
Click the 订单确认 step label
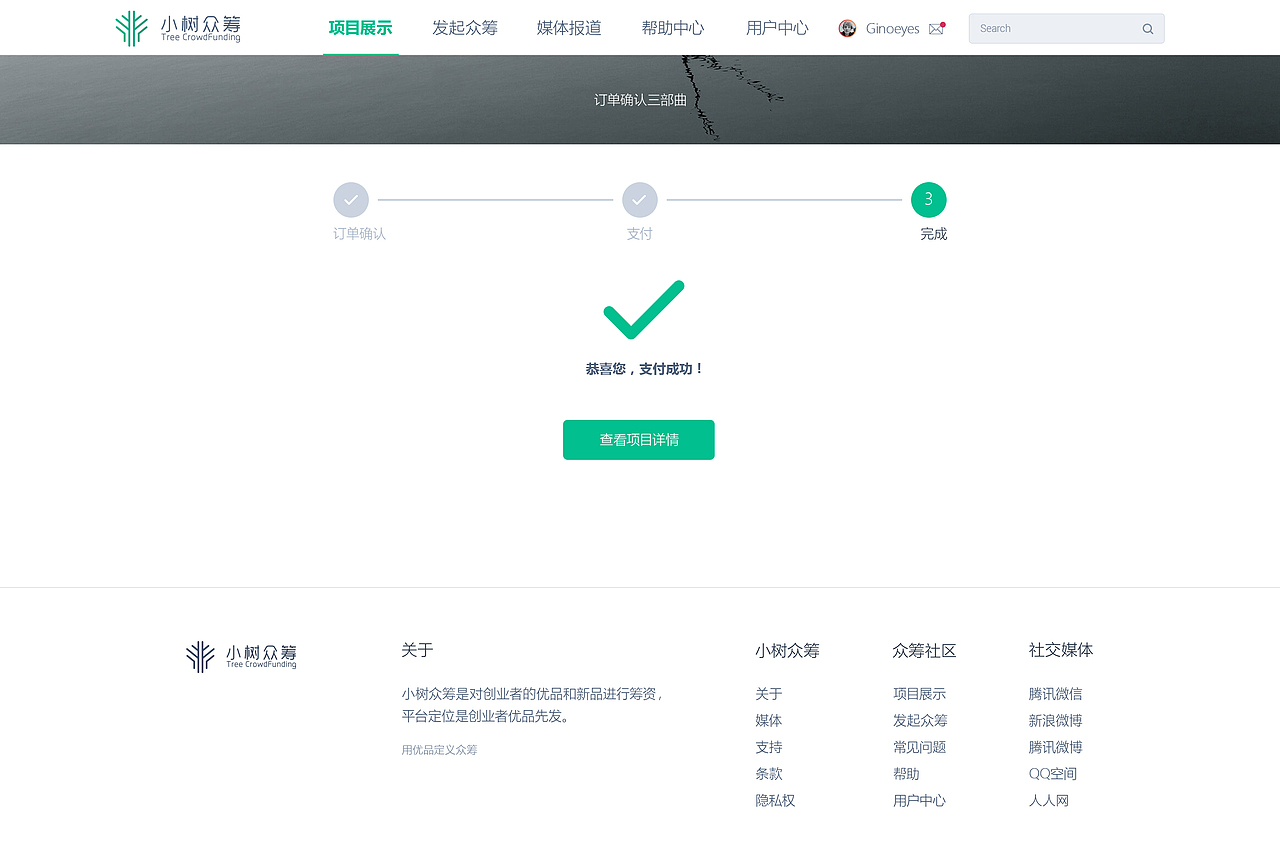[x=360, y=234]
